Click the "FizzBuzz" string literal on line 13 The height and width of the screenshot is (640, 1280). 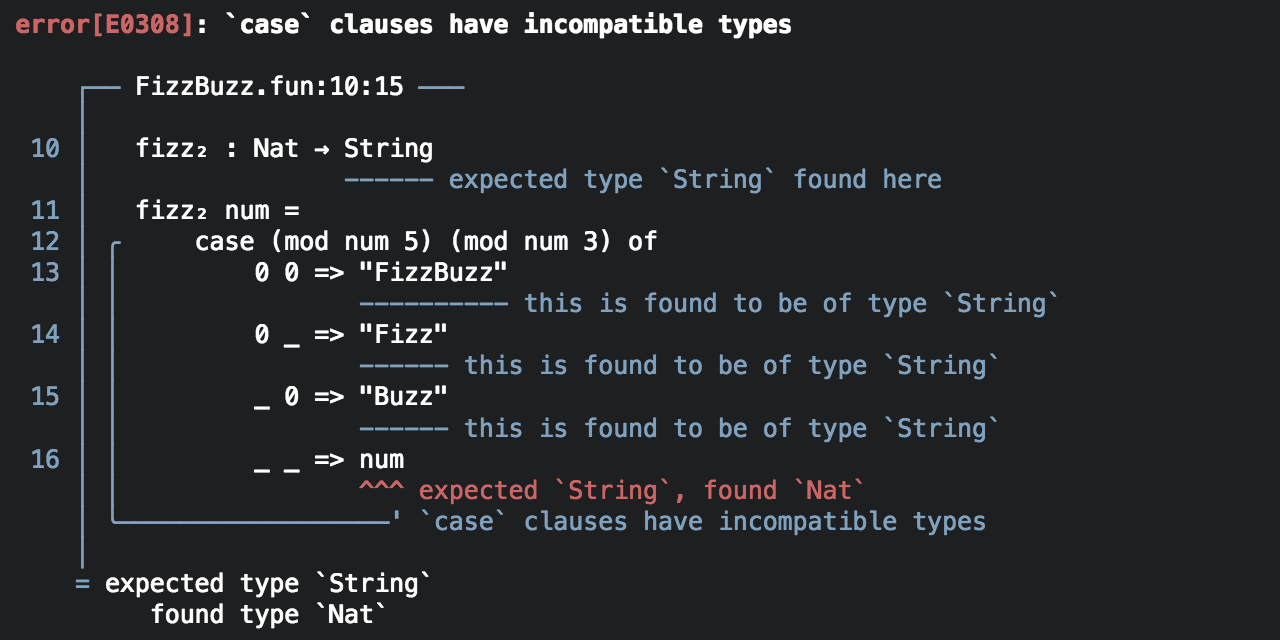click(434, 273)
